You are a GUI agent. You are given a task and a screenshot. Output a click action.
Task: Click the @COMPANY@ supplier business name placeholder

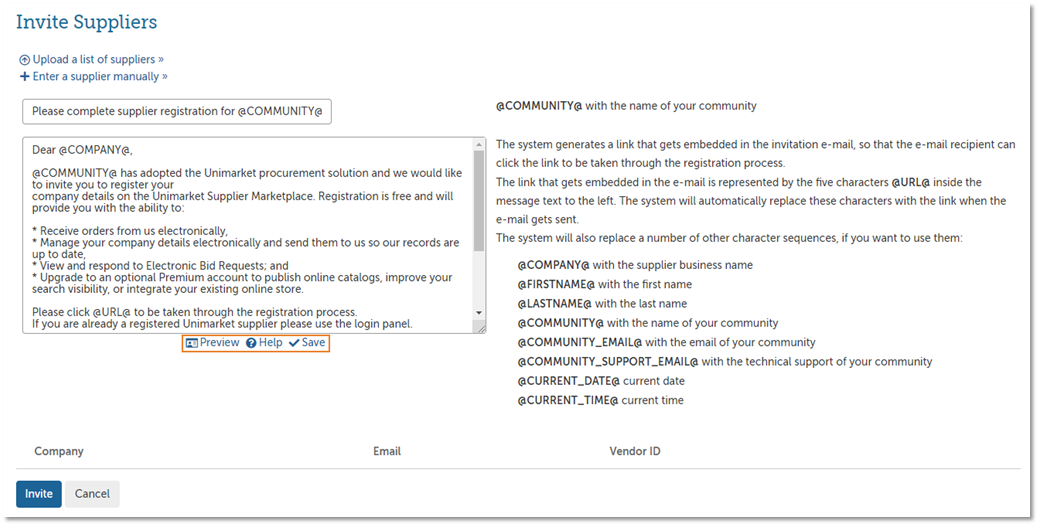(635, 265)
